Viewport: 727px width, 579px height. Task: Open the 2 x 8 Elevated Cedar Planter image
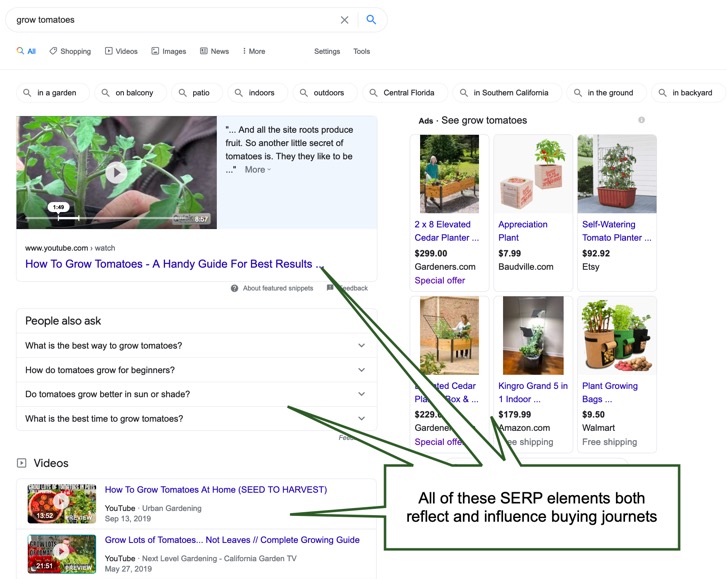coord(449,174)
